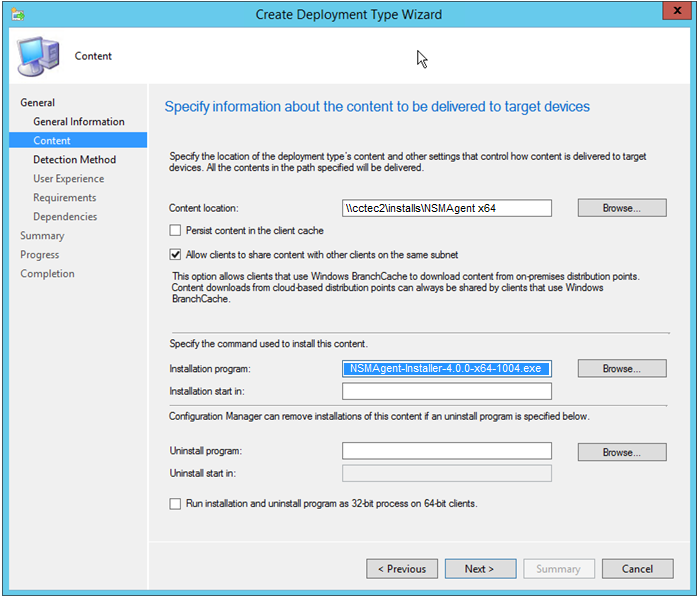Click the disabled Summary button
Viewport: 700px width, 598px height.
[x=559, y=569]
